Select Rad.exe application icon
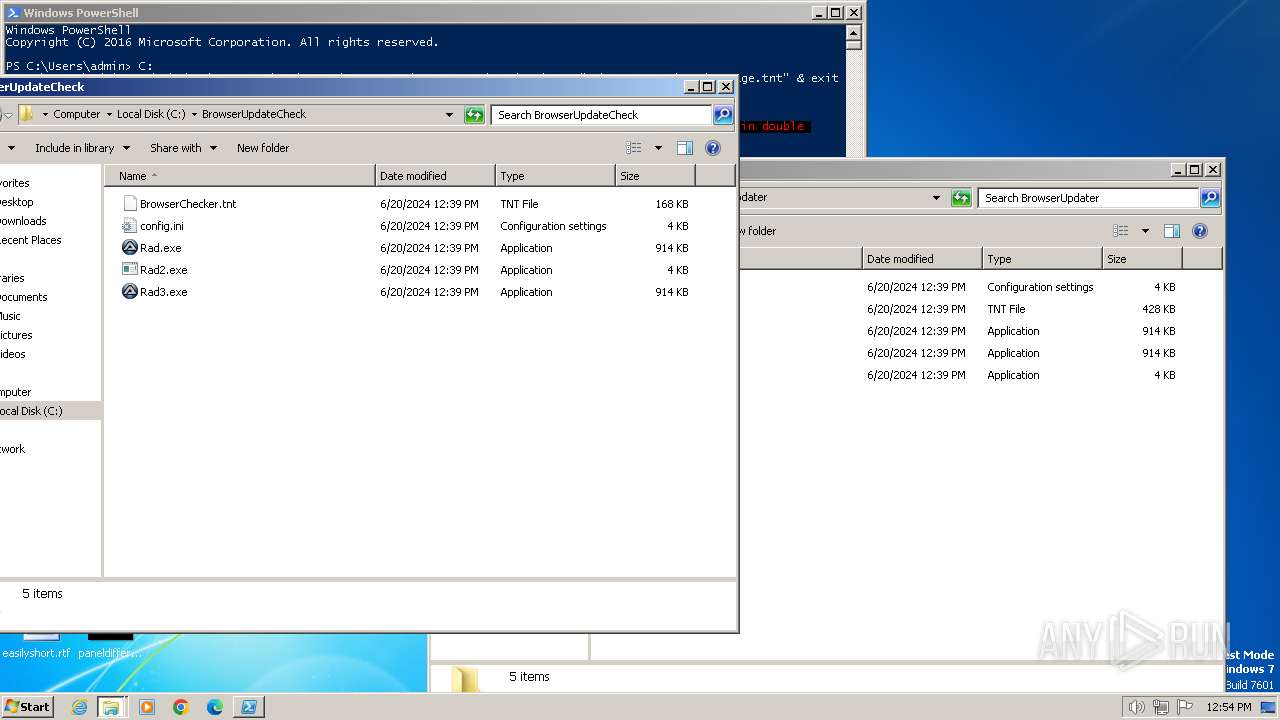 [129, 248]
